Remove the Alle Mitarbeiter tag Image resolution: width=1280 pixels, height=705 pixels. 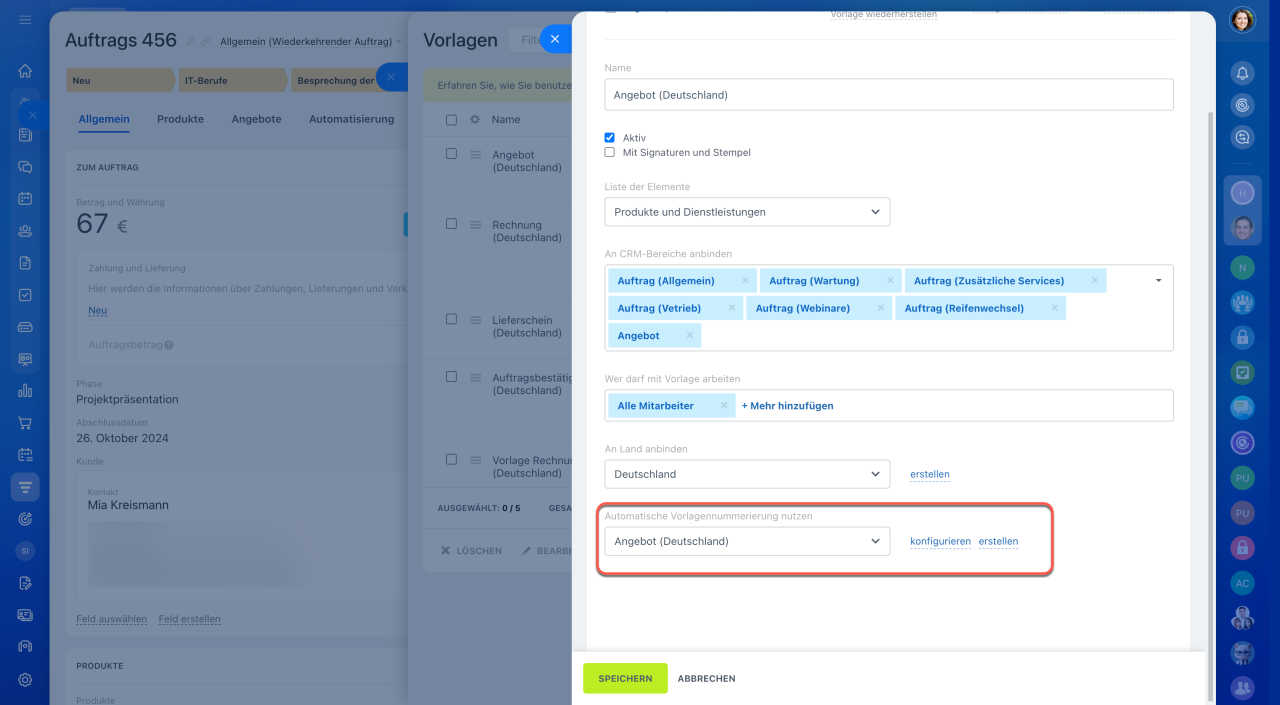coord(724,406)
